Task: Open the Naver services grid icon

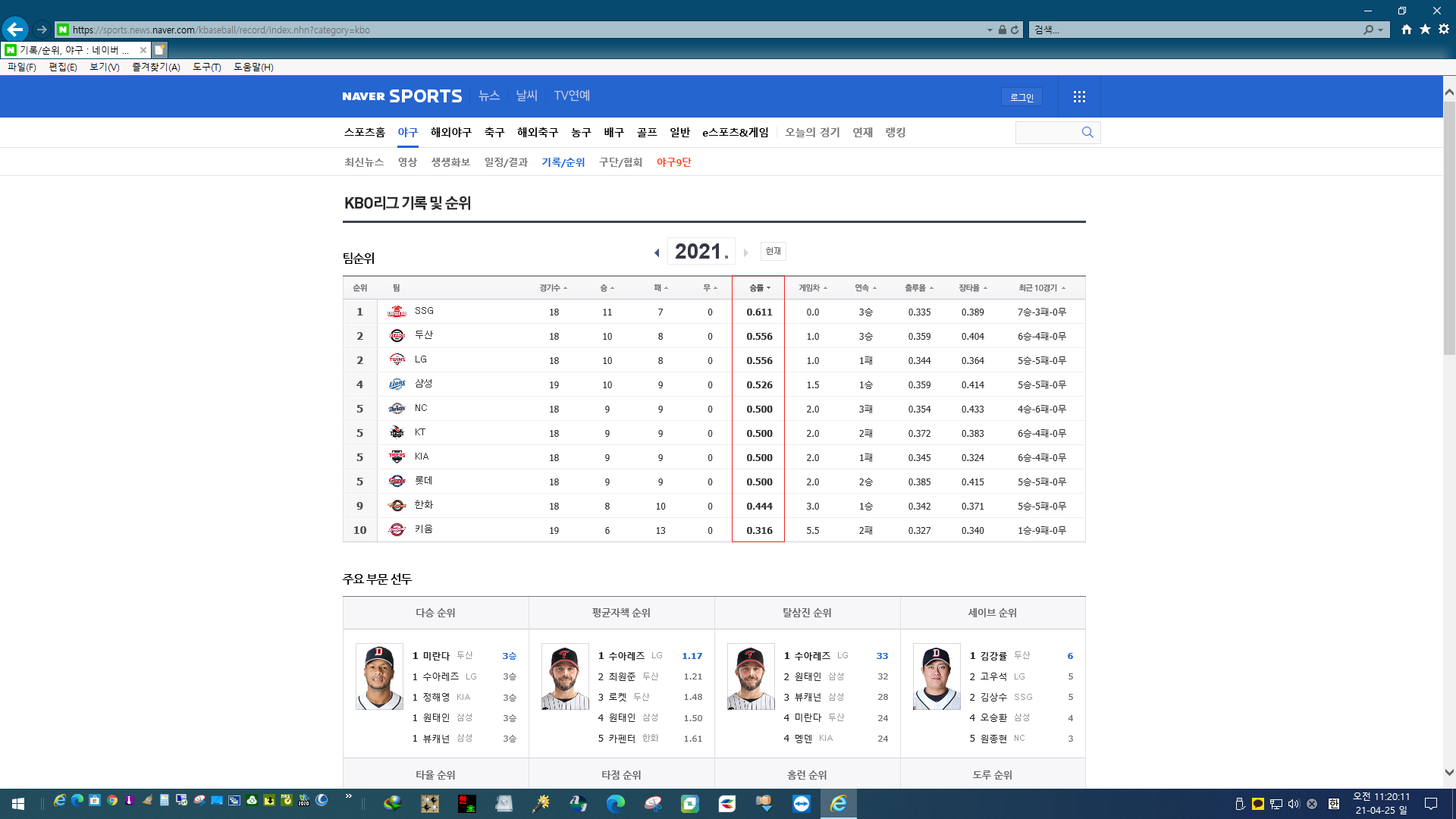Action: tap(1079, 96)
